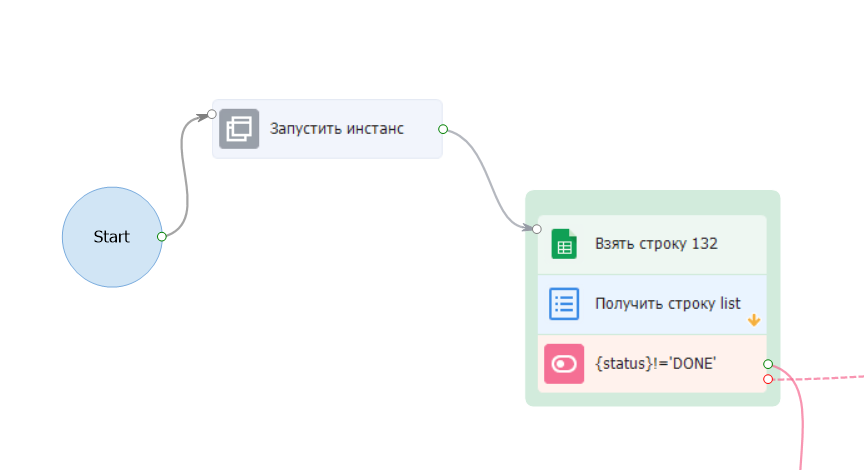The width and height of the screenshot is (864, 470).
Task: Select the Запустить инстанс label
Action: point(337,129)
